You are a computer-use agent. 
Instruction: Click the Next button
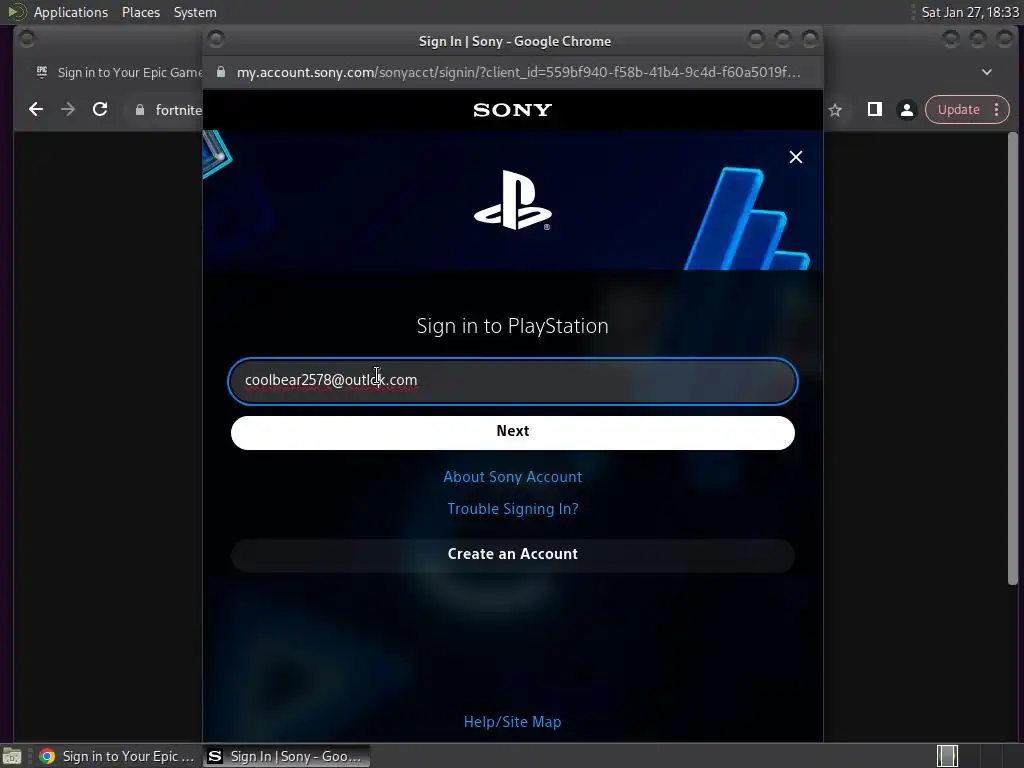[x=513, y=432]
